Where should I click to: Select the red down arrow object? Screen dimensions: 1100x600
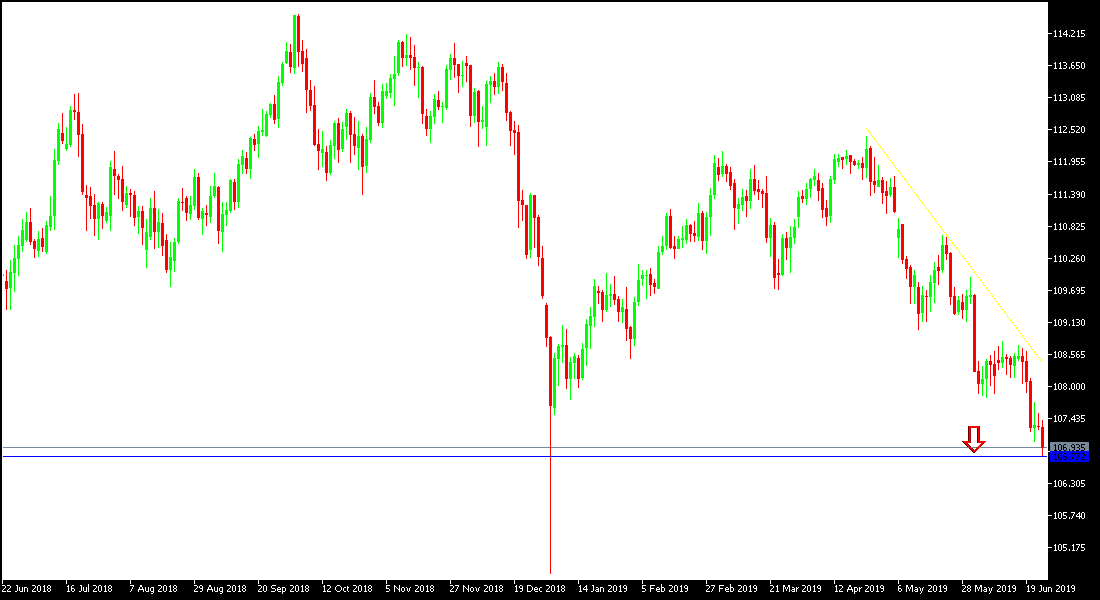[x=974, y=438]
